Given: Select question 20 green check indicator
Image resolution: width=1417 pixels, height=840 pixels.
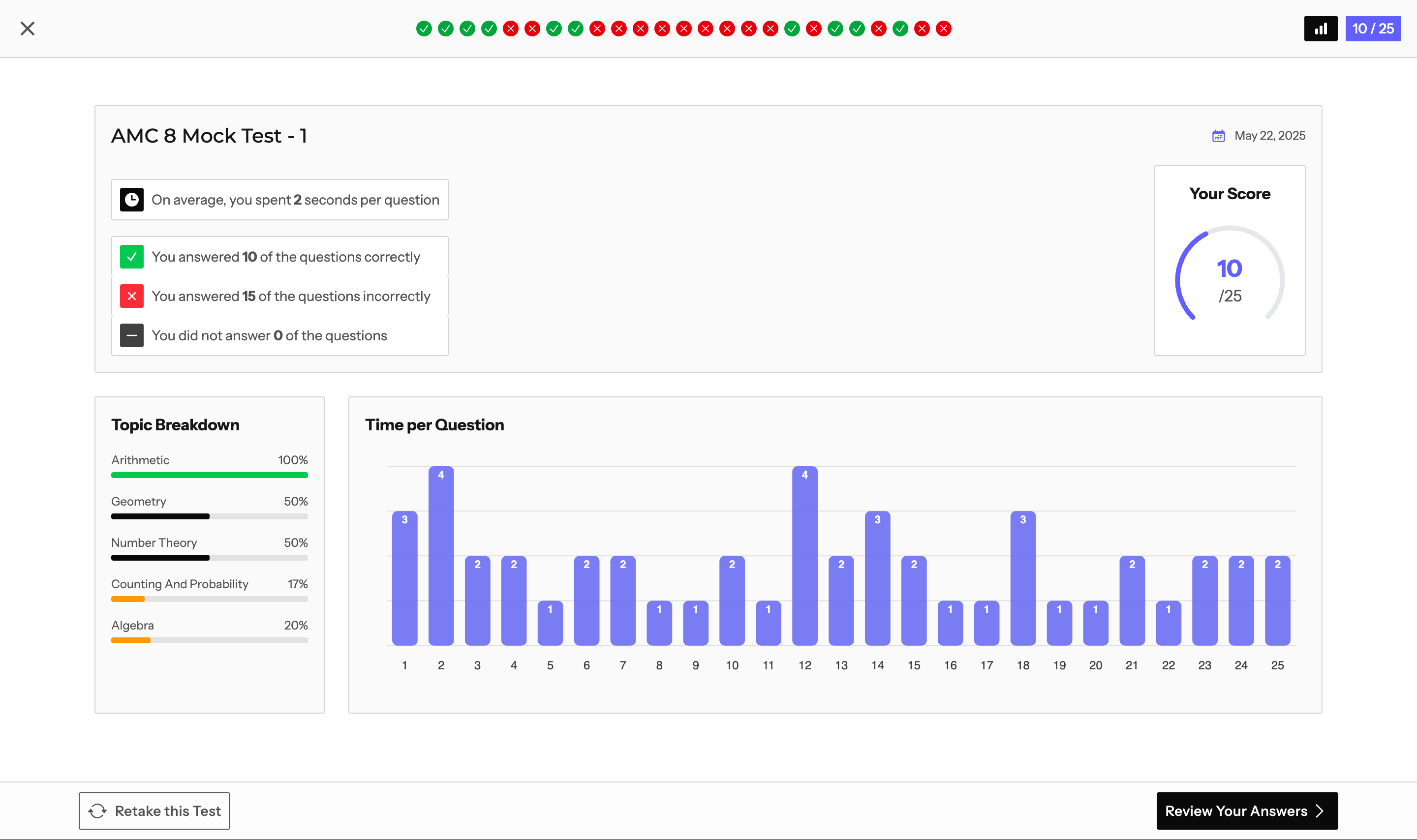Looking at the screenshot, I should (x=835, y=29).
